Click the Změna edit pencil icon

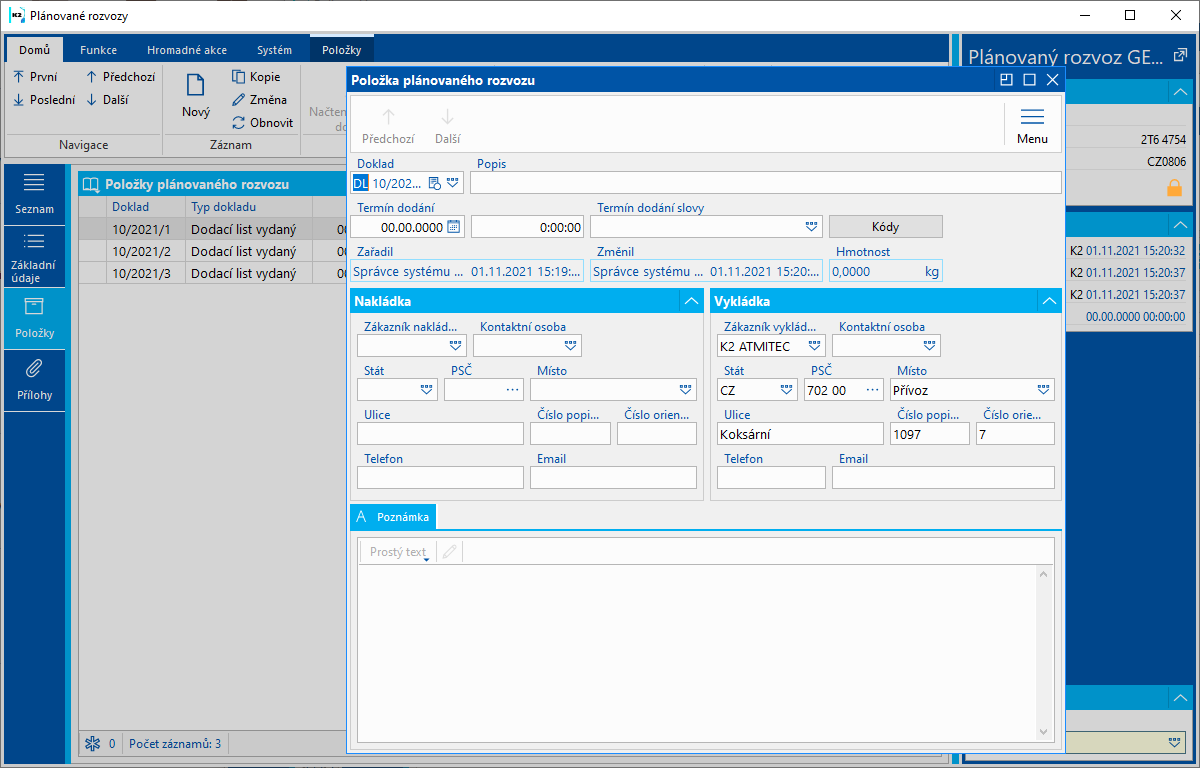[239, 100]
